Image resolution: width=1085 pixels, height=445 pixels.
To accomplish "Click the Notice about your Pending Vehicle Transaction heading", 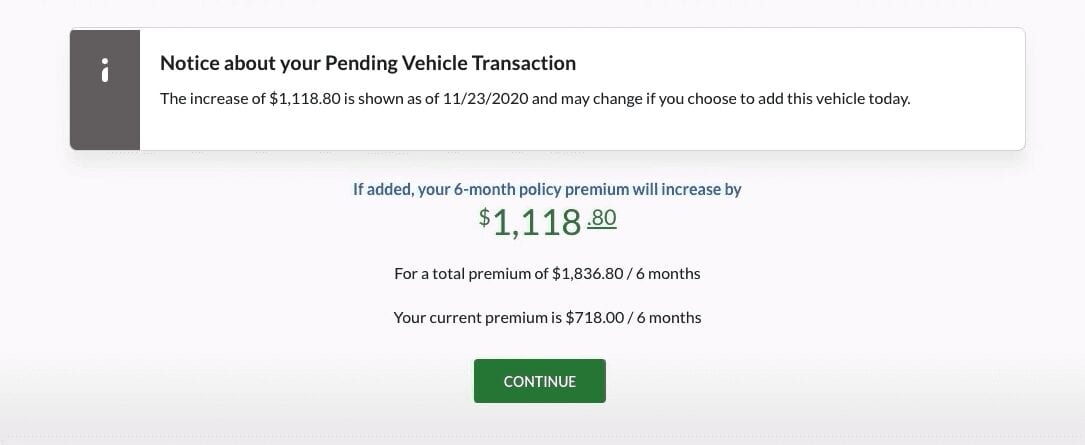I will [367, 63].
